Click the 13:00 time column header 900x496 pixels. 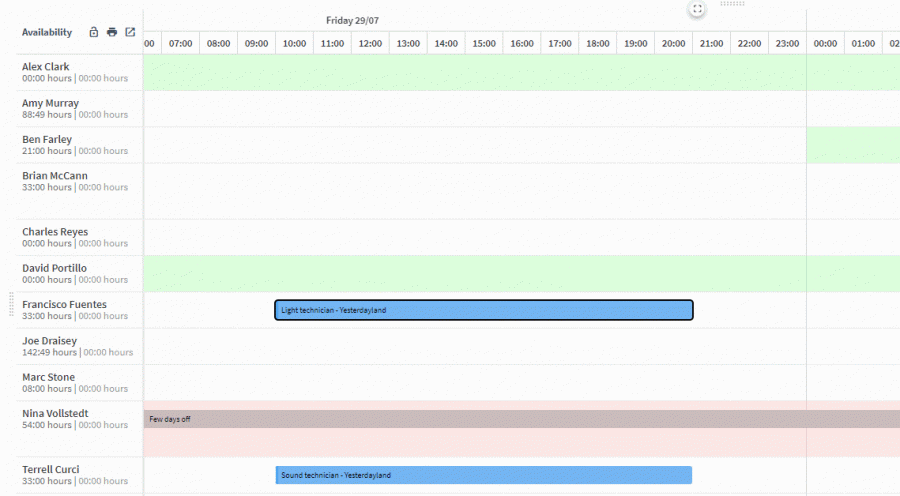408,44
